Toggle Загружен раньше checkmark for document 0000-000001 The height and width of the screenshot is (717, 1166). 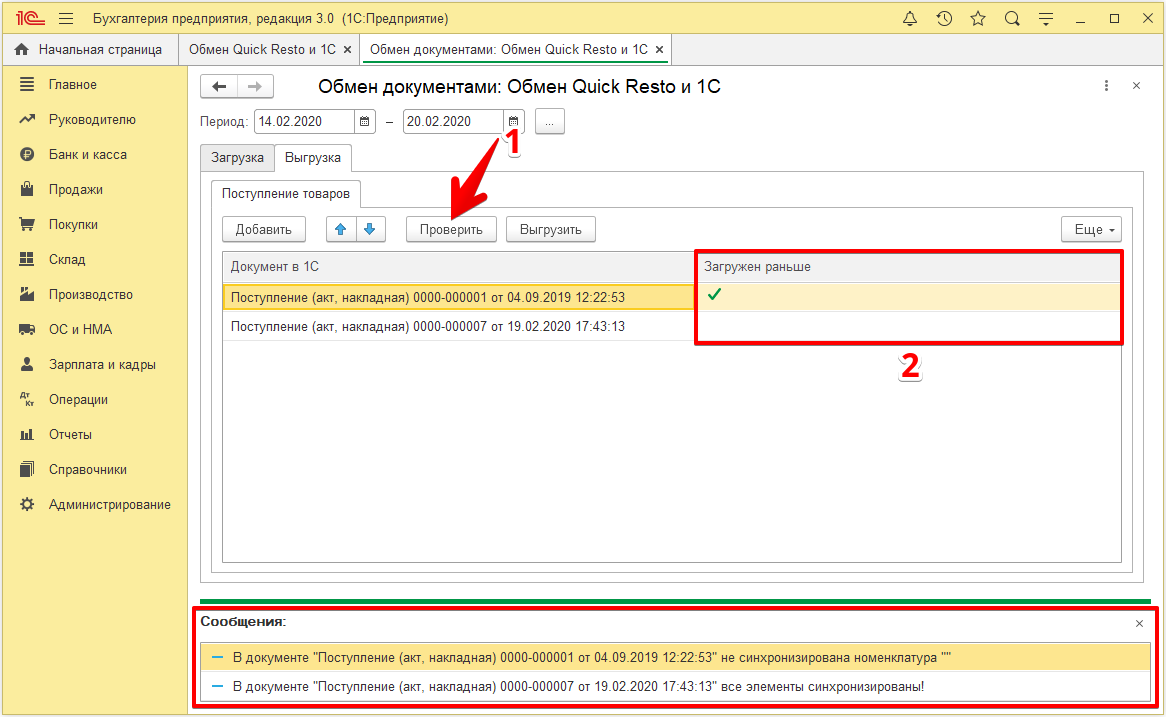pyautogui.click(x=715, y=295)
